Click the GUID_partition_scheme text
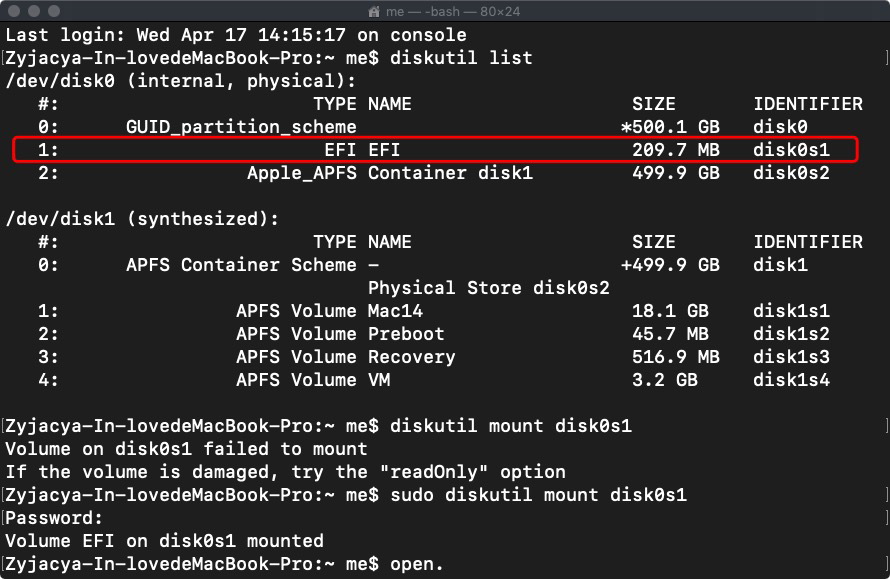Image resolution: width=890 pixels, height=579 pixels. click(240, 127)
